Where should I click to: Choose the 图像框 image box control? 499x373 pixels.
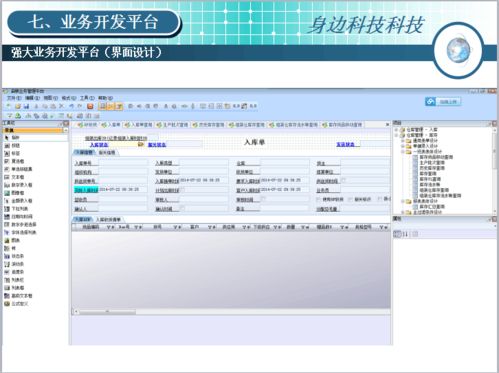15,193
